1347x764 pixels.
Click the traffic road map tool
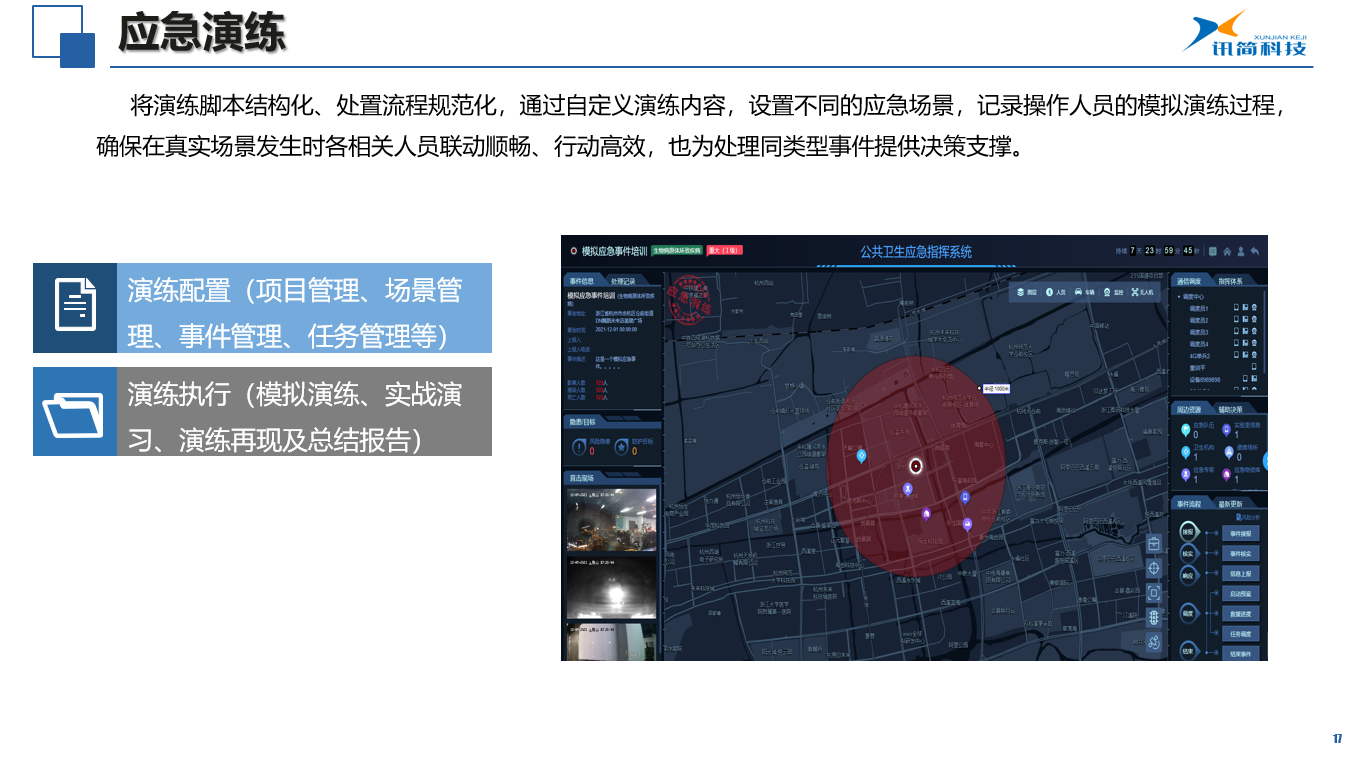tap(1153, 617)
